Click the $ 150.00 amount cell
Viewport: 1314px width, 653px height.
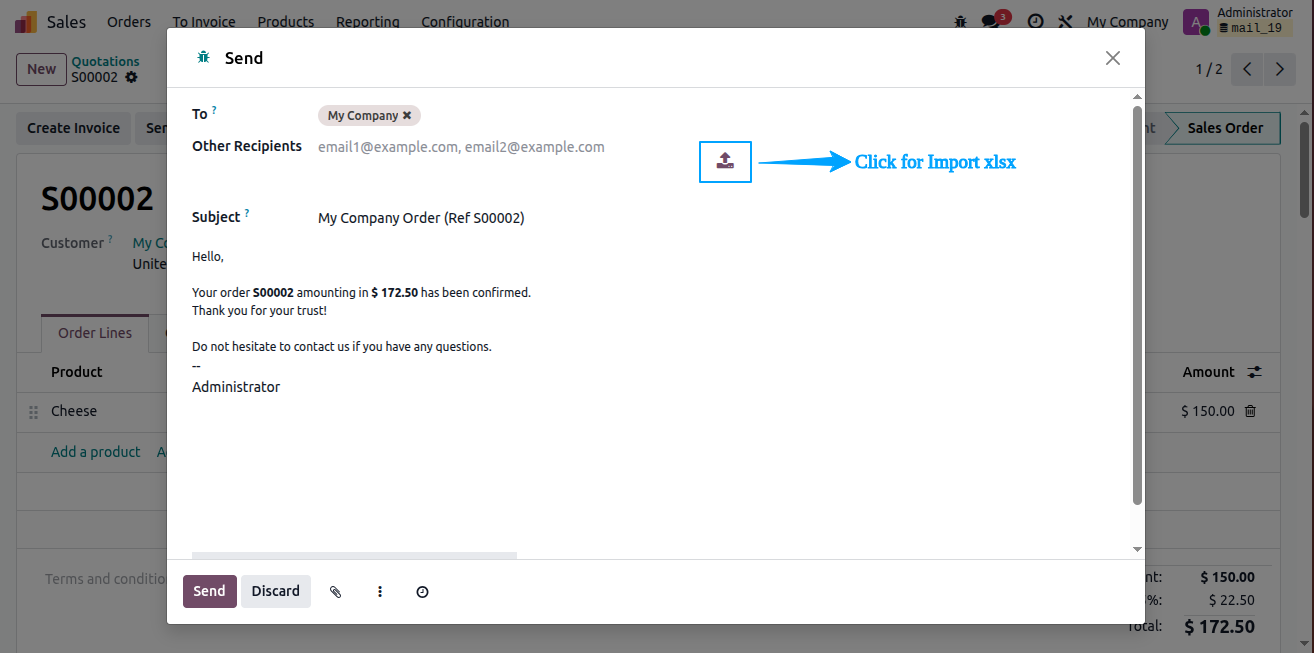click(1207, 411)
